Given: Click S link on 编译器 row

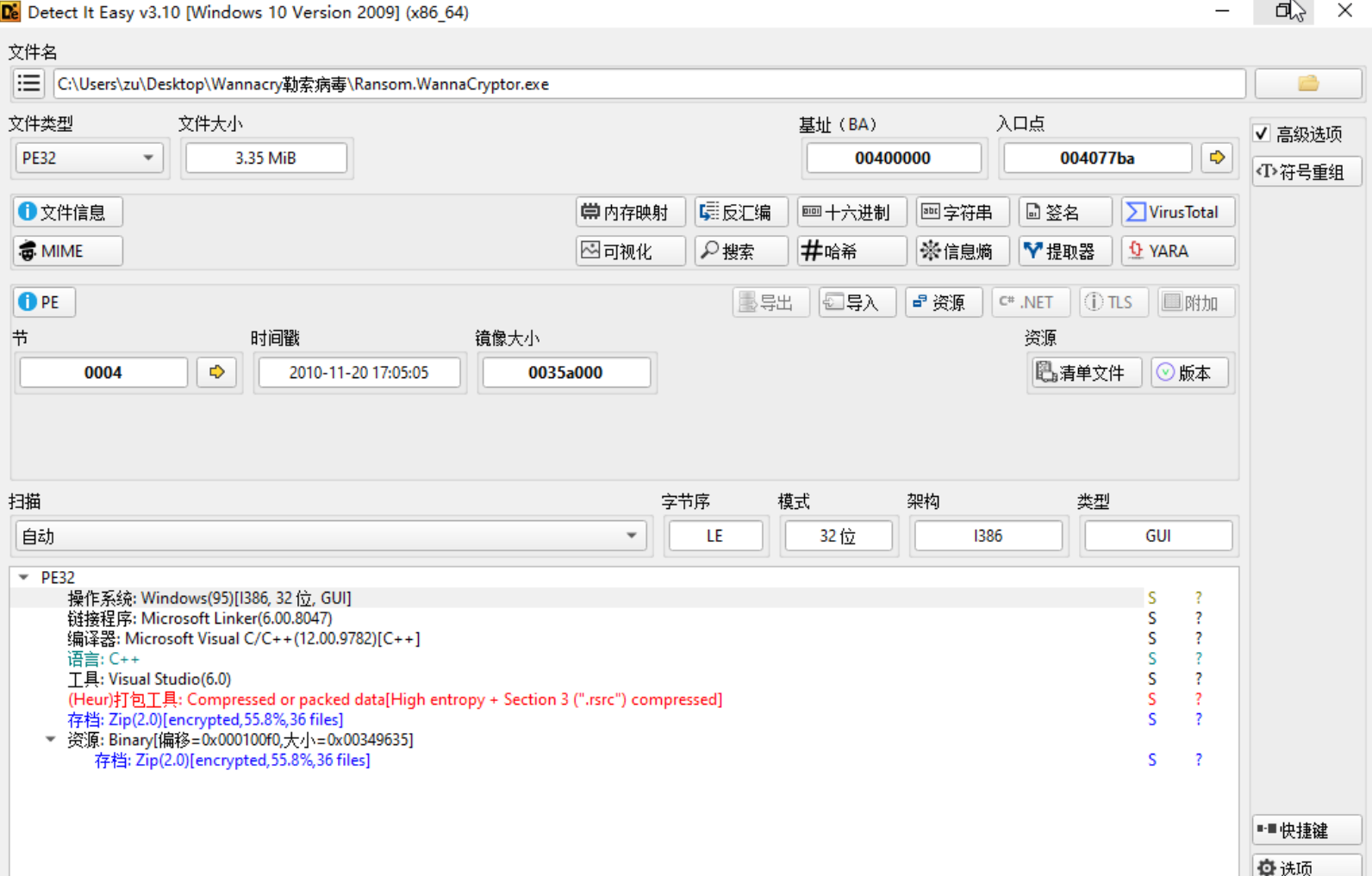Looking at the screenshot, I should 1152,638.
